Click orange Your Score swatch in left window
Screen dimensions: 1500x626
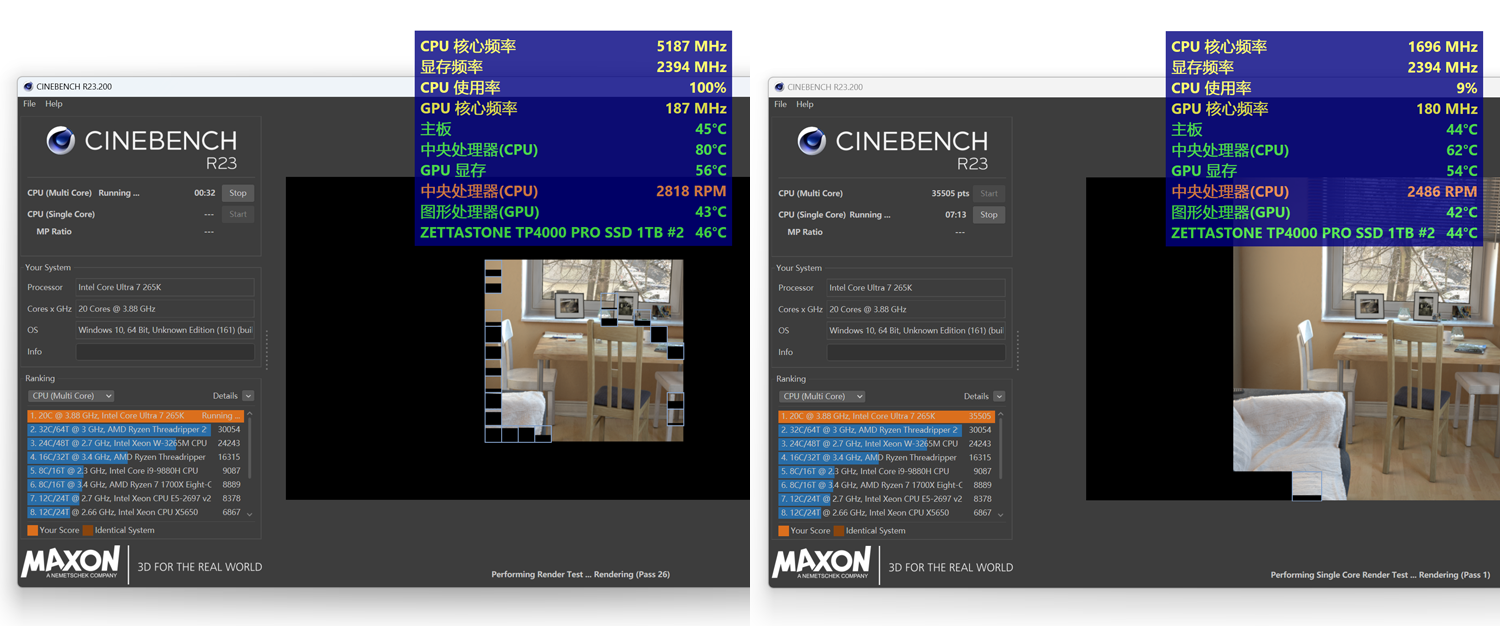(x=33, y=530)
